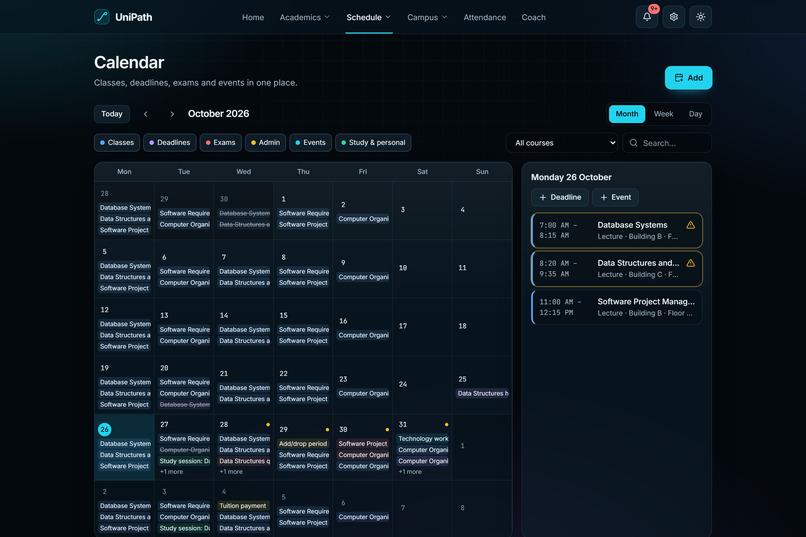Open Database System class on October 21

click(244, 388)
